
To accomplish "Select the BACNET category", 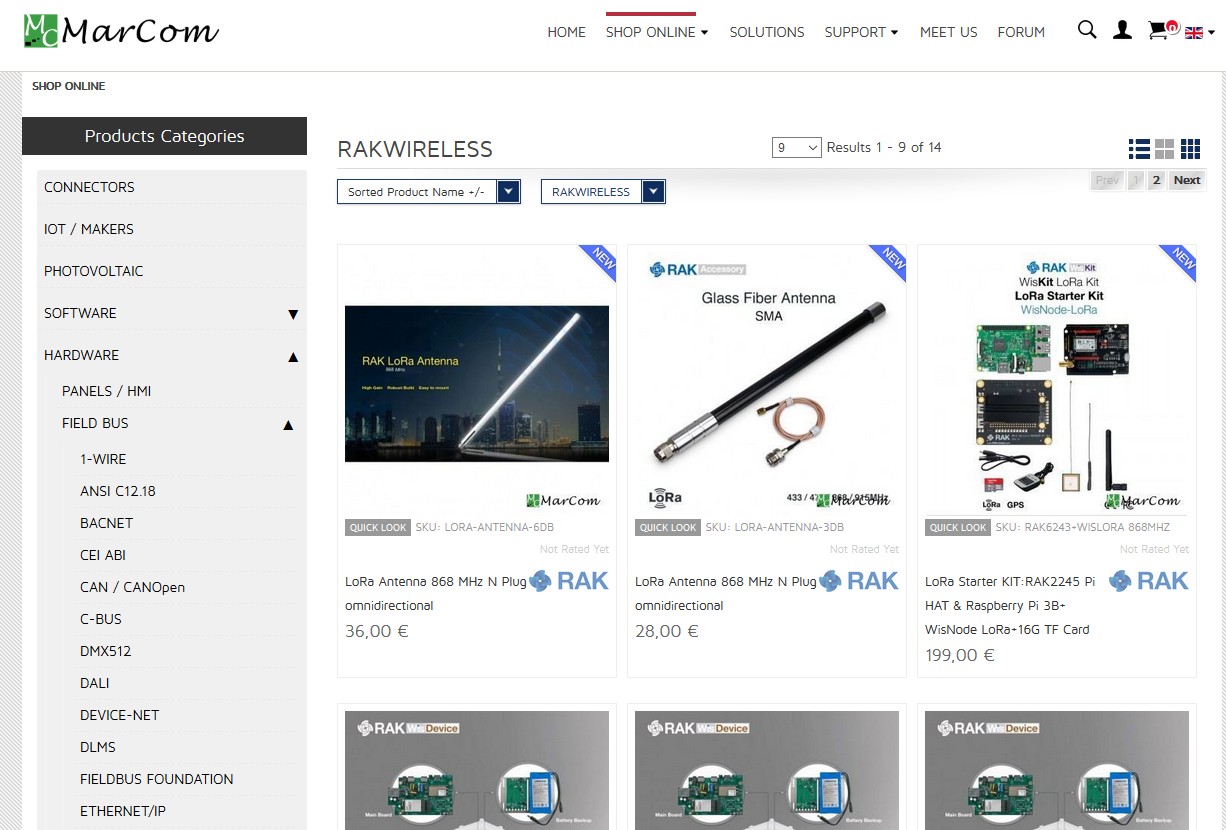I will (x=106, y=523).
